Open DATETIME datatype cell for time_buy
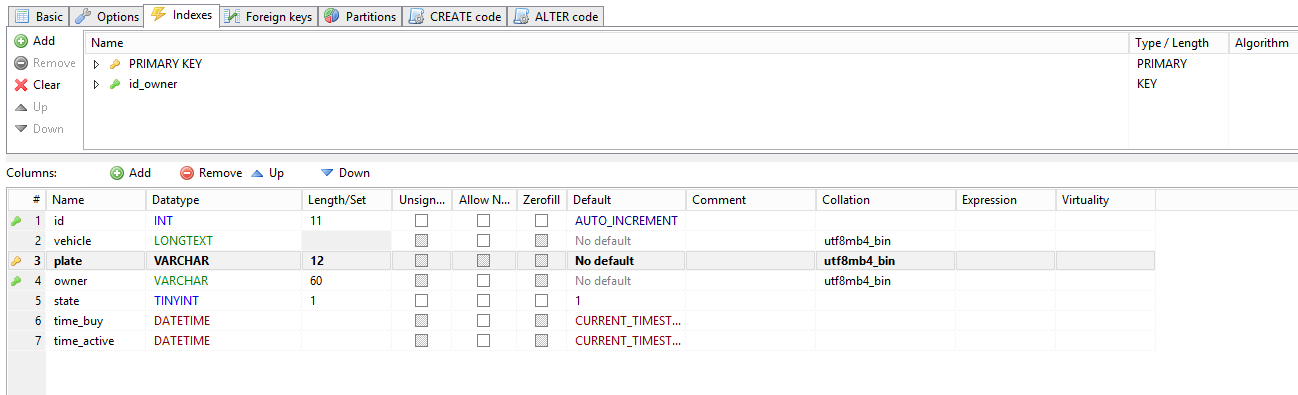1298x395 pixels. point(224,321)
